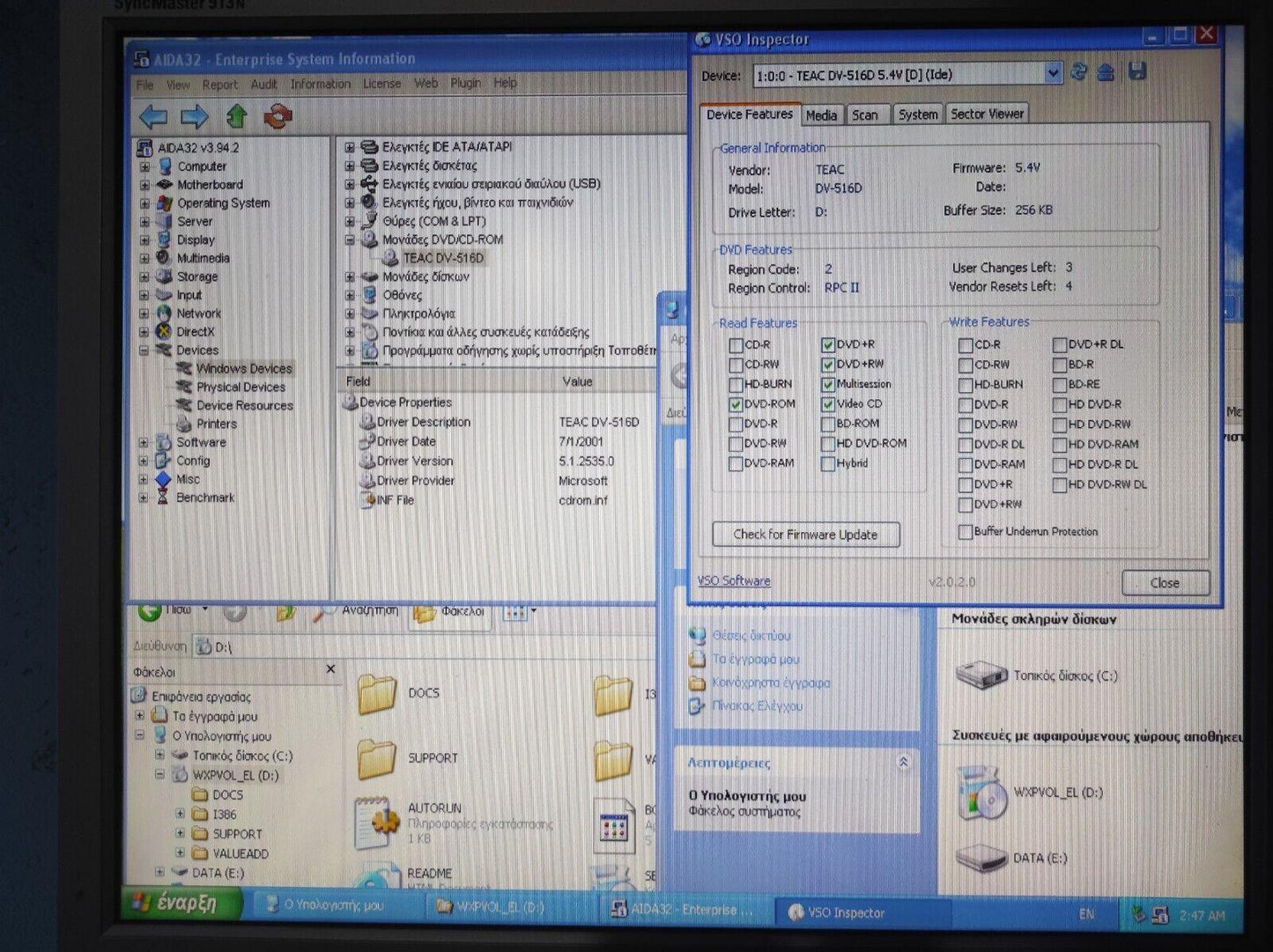
Task: Click the AIDA32 back arrow icon
Action: [x=153, y=116]
